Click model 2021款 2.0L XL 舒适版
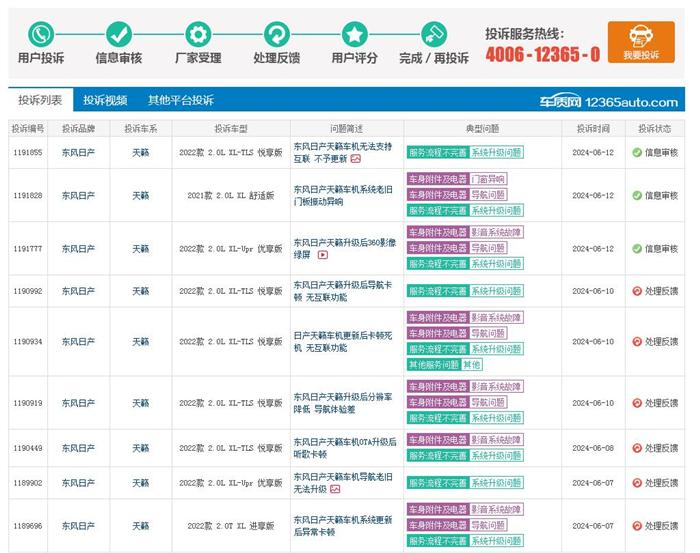The height and width of the screenshot is (553, 700). pos(231,195)
